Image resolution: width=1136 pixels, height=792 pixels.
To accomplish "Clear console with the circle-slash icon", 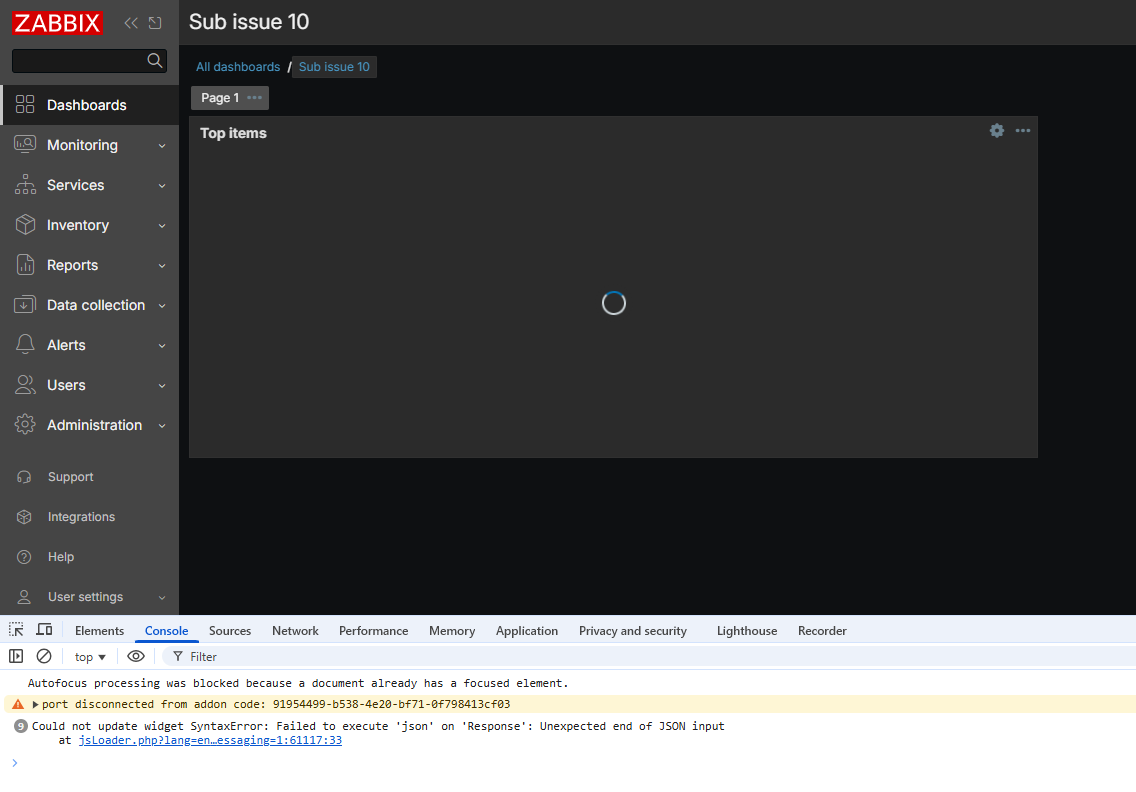I will [x=44, y=657].
